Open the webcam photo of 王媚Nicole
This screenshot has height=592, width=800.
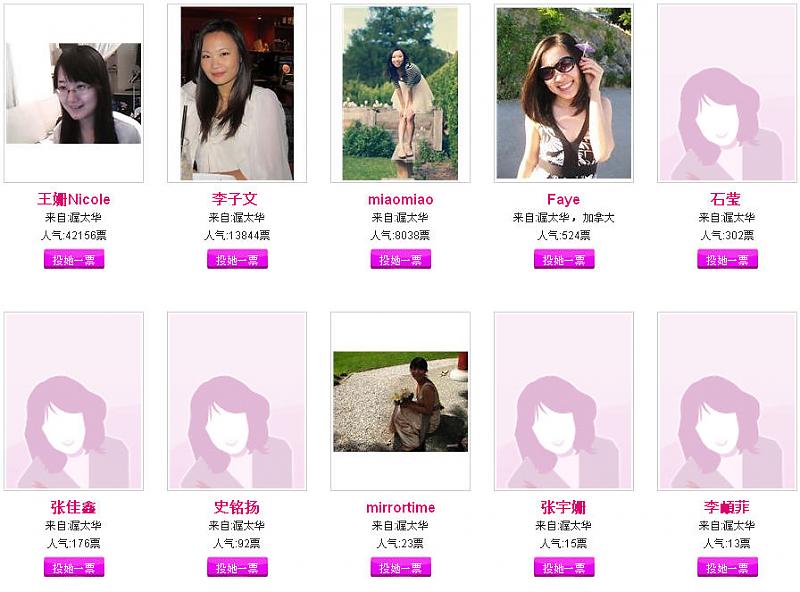tap(73, 93)
